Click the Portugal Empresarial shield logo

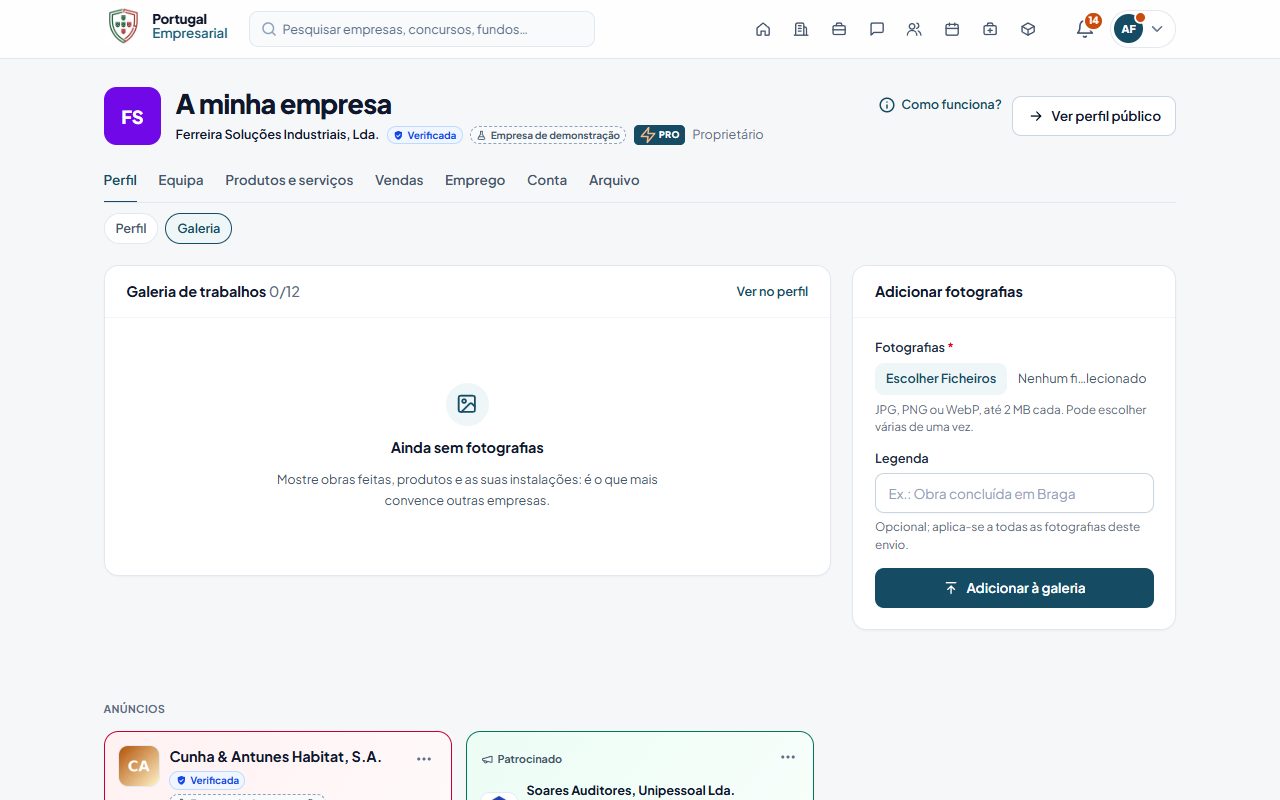(123, 27)
